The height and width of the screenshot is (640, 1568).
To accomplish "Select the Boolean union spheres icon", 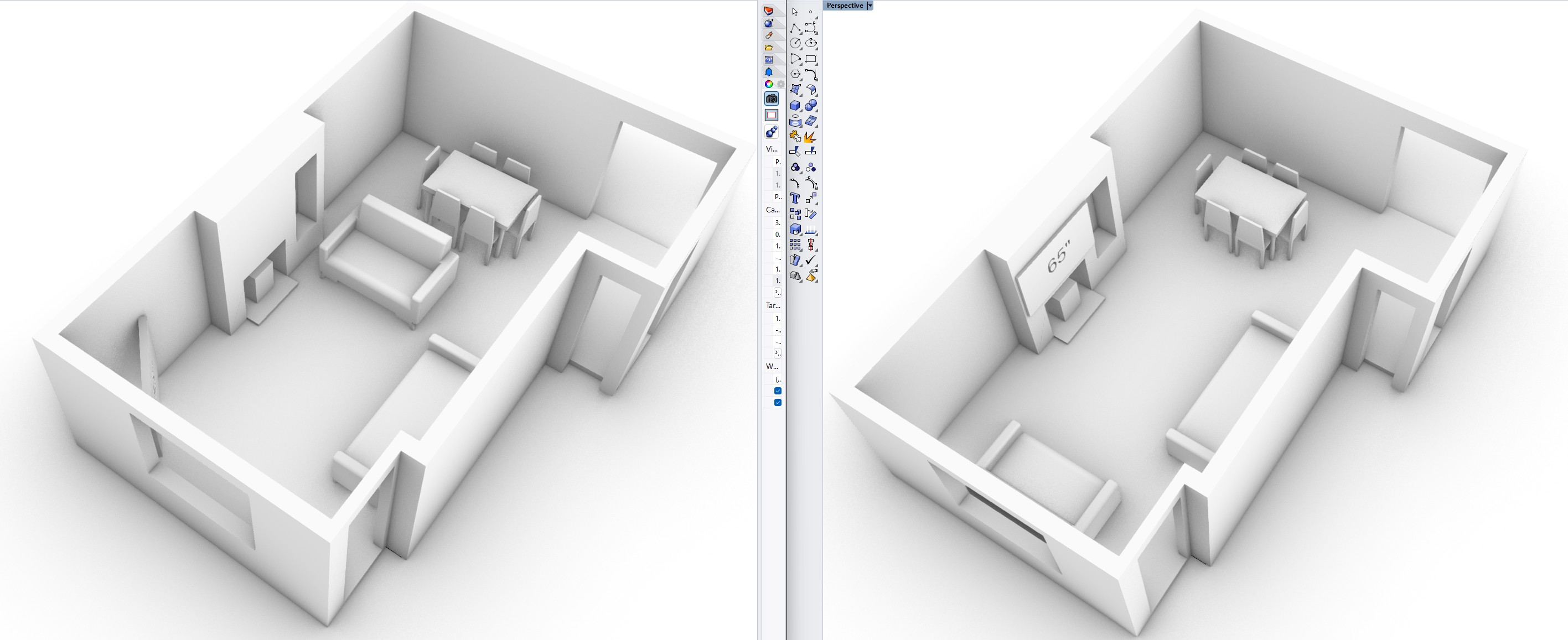I will (x=811, y=106).
